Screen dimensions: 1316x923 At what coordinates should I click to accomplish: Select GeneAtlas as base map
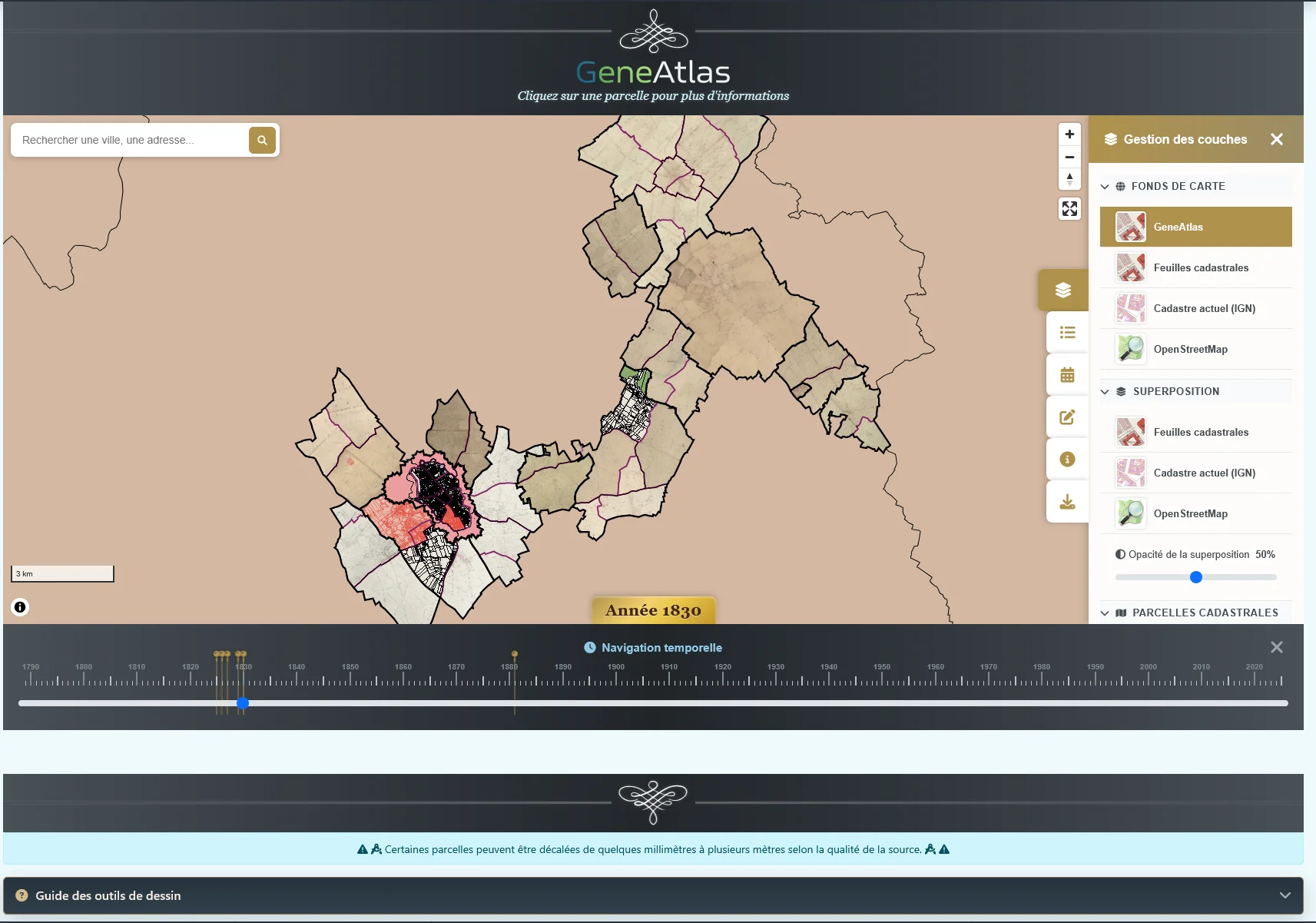pos(1196,227)
